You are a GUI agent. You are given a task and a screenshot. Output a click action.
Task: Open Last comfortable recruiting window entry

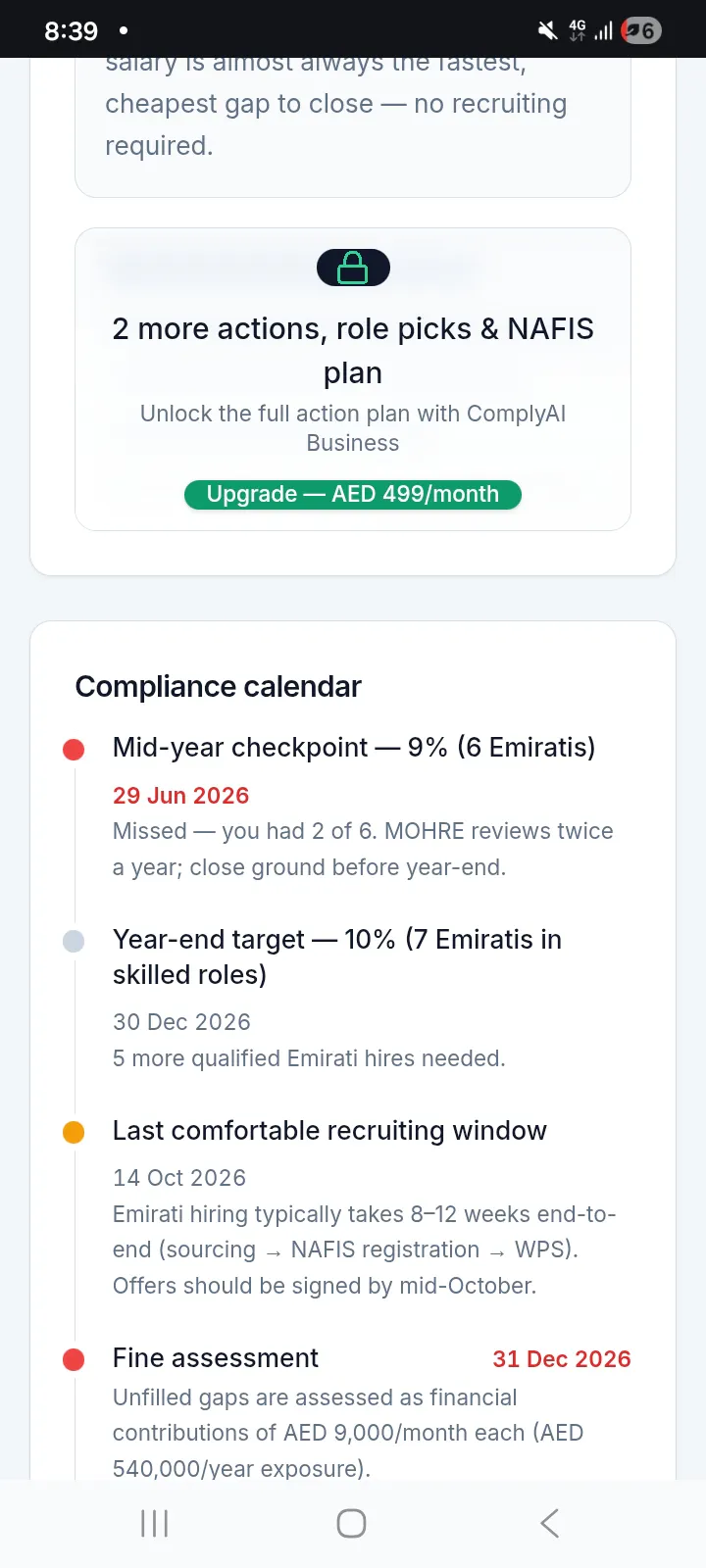pyautogui.click(x=329, y=1130)
